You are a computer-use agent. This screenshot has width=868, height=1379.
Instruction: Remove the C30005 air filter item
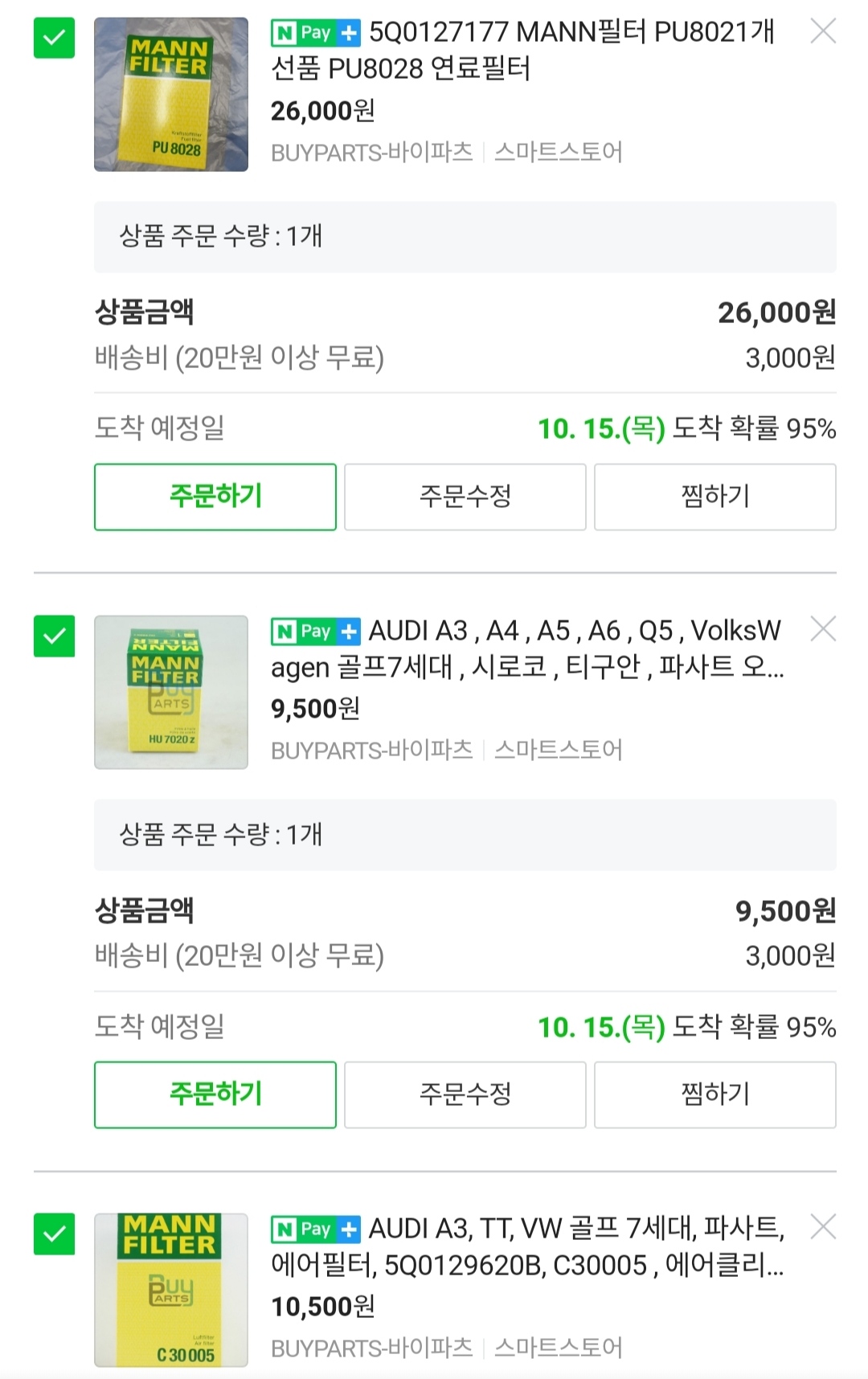tap(823, 1227)
